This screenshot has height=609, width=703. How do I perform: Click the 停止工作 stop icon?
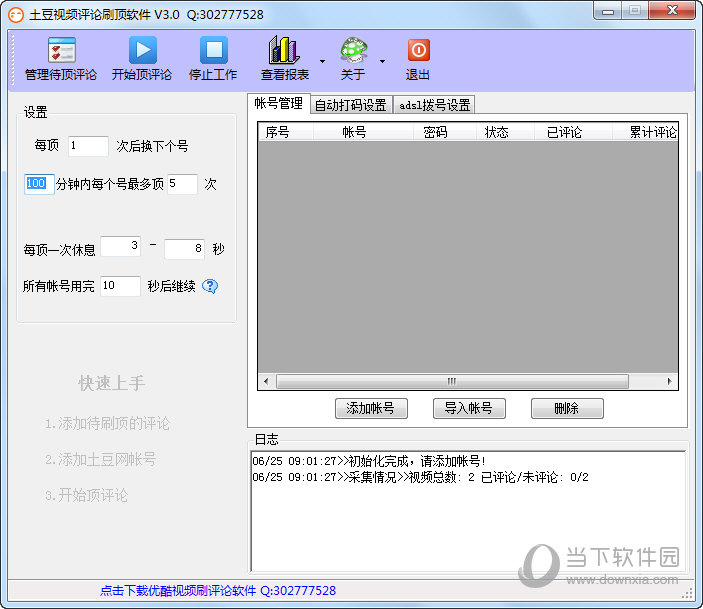[213, 50]
